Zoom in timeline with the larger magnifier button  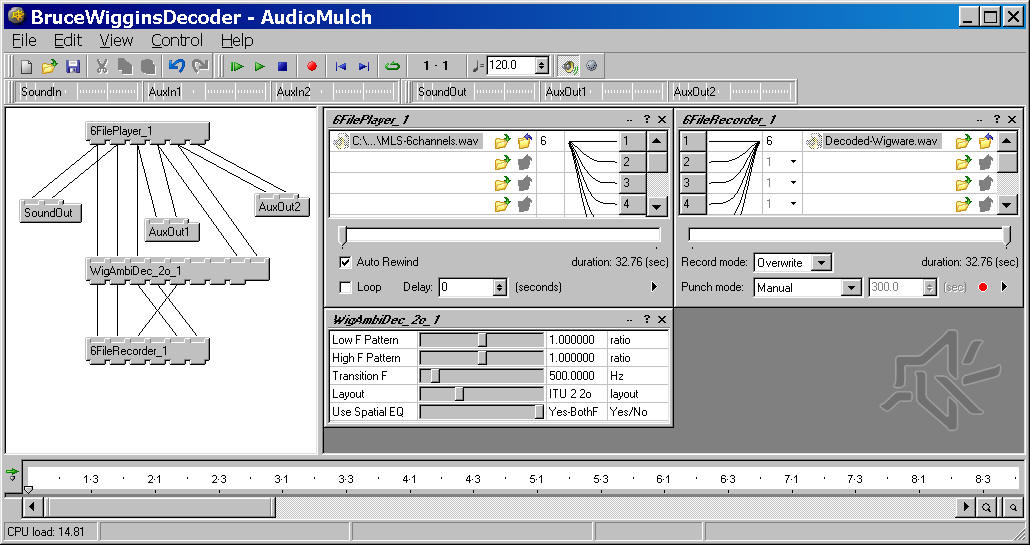[x=987, y=507]
